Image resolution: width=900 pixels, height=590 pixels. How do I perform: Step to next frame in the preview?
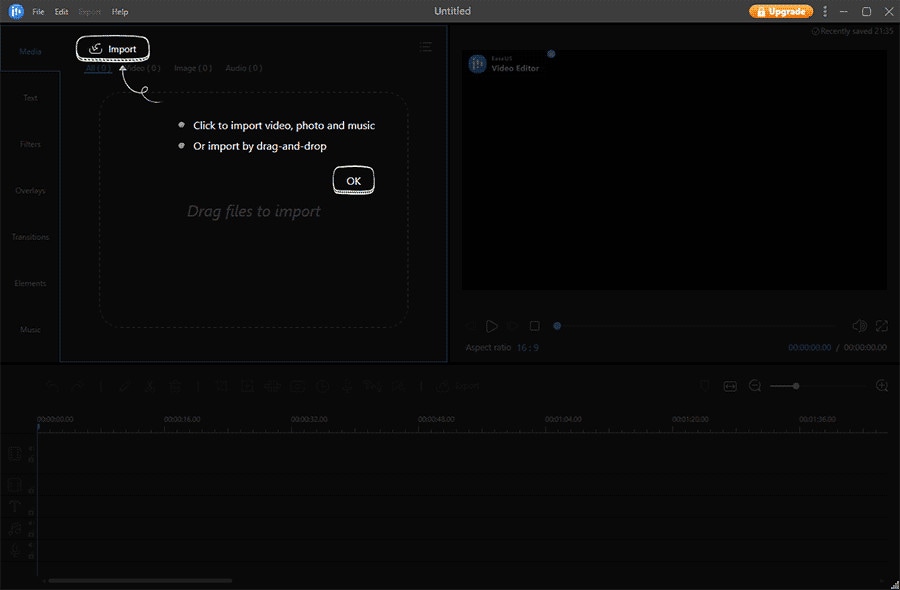513,326
